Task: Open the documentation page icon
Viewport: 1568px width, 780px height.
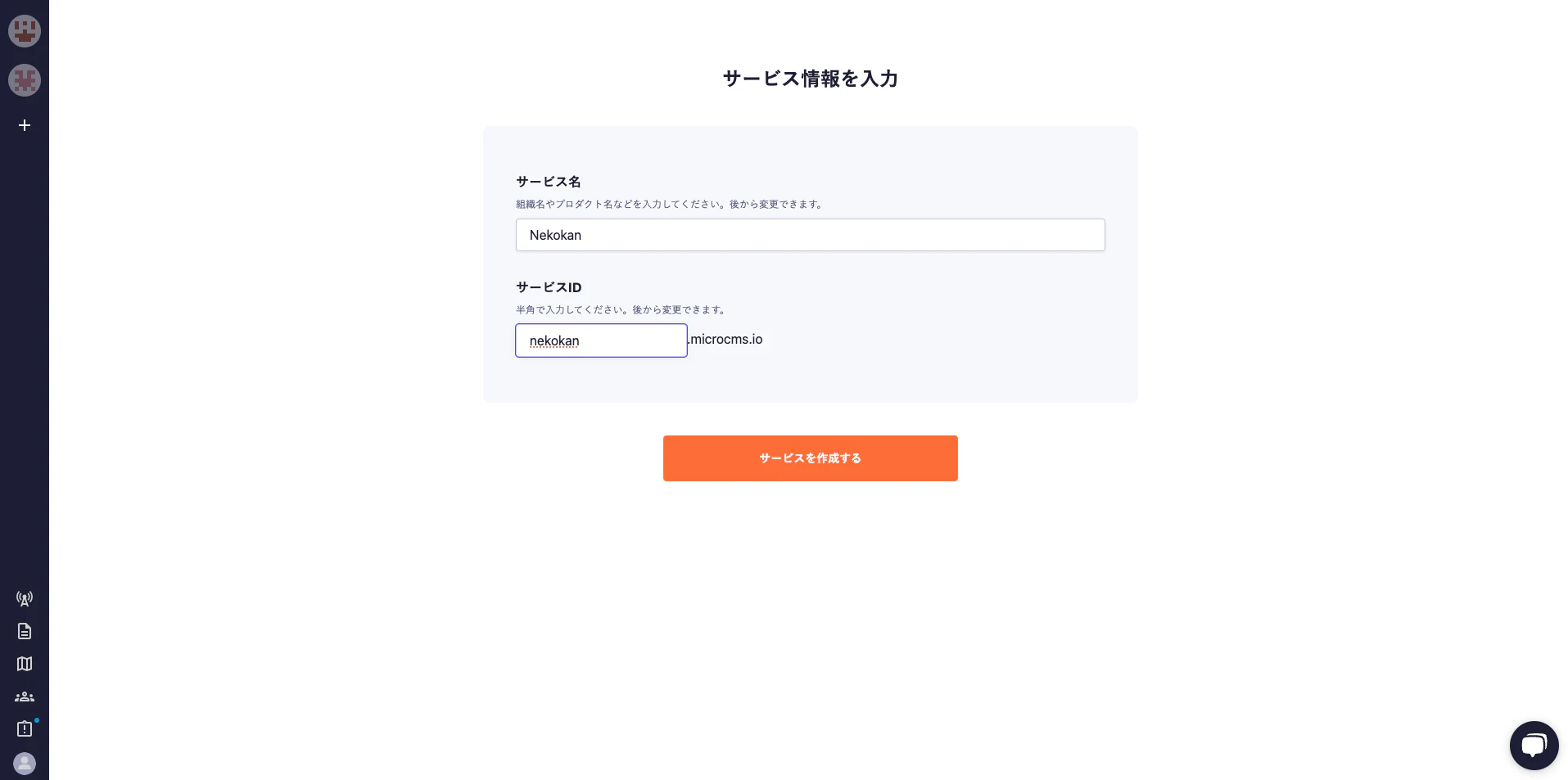Action: [x=25, y=631]
